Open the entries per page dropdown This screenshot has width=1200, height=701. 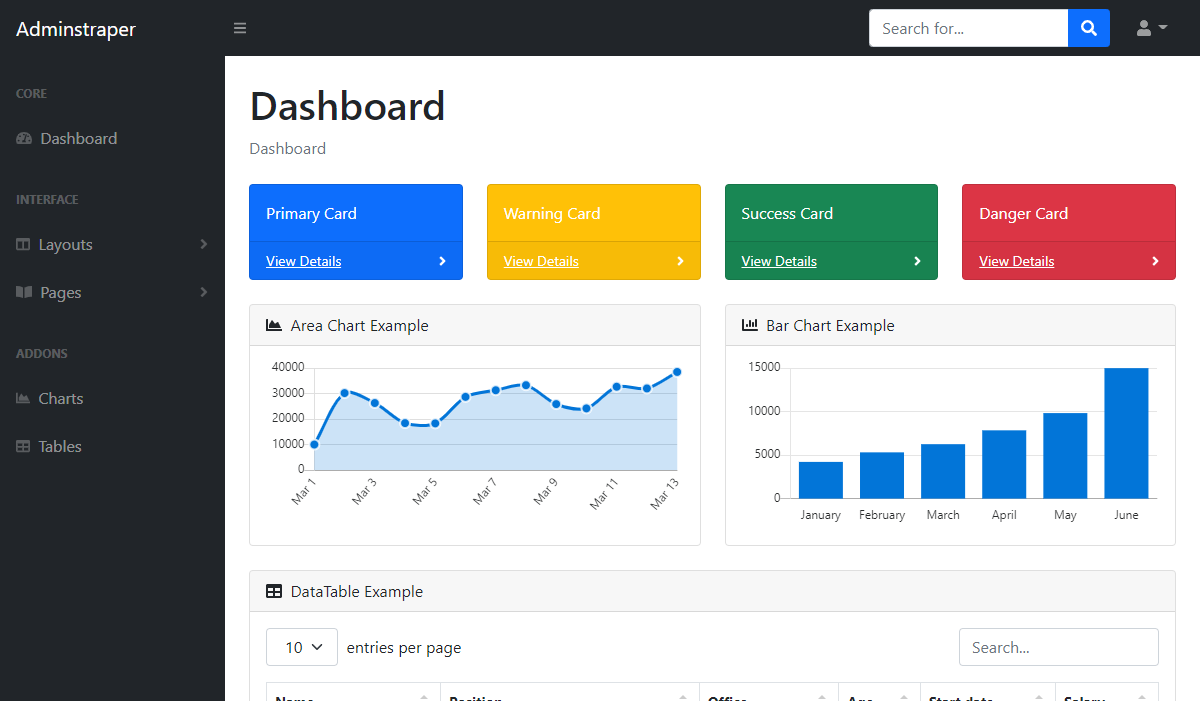[x=302, y=647]
